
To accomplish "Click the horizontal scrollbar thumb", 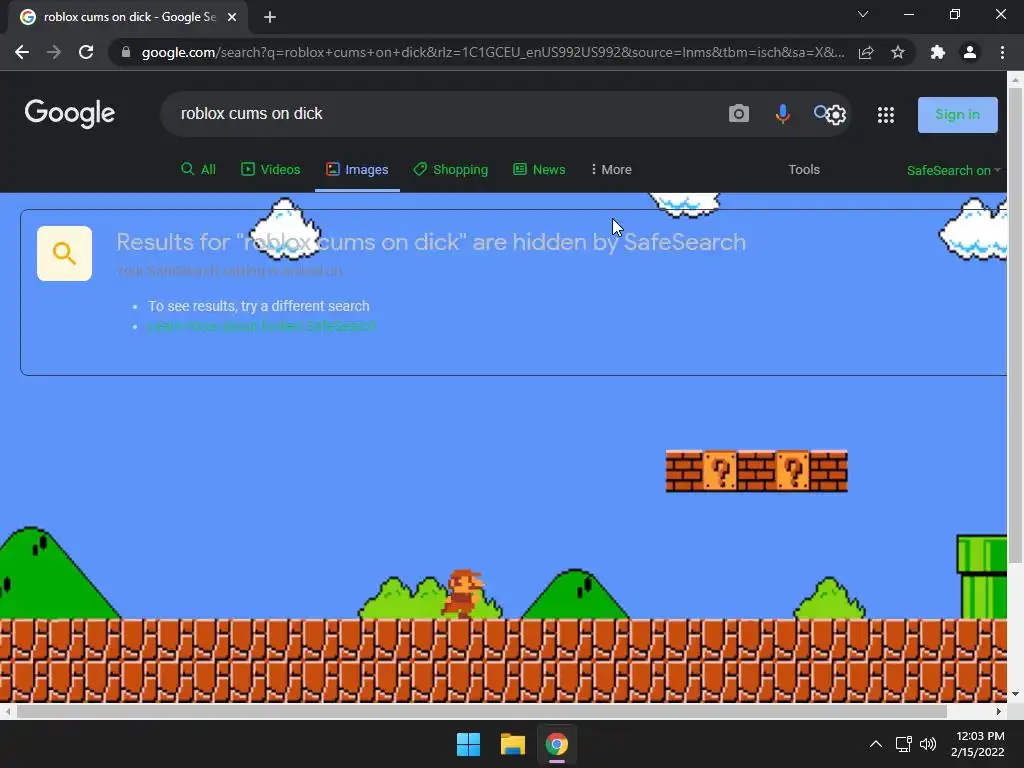I will point(481,711).
